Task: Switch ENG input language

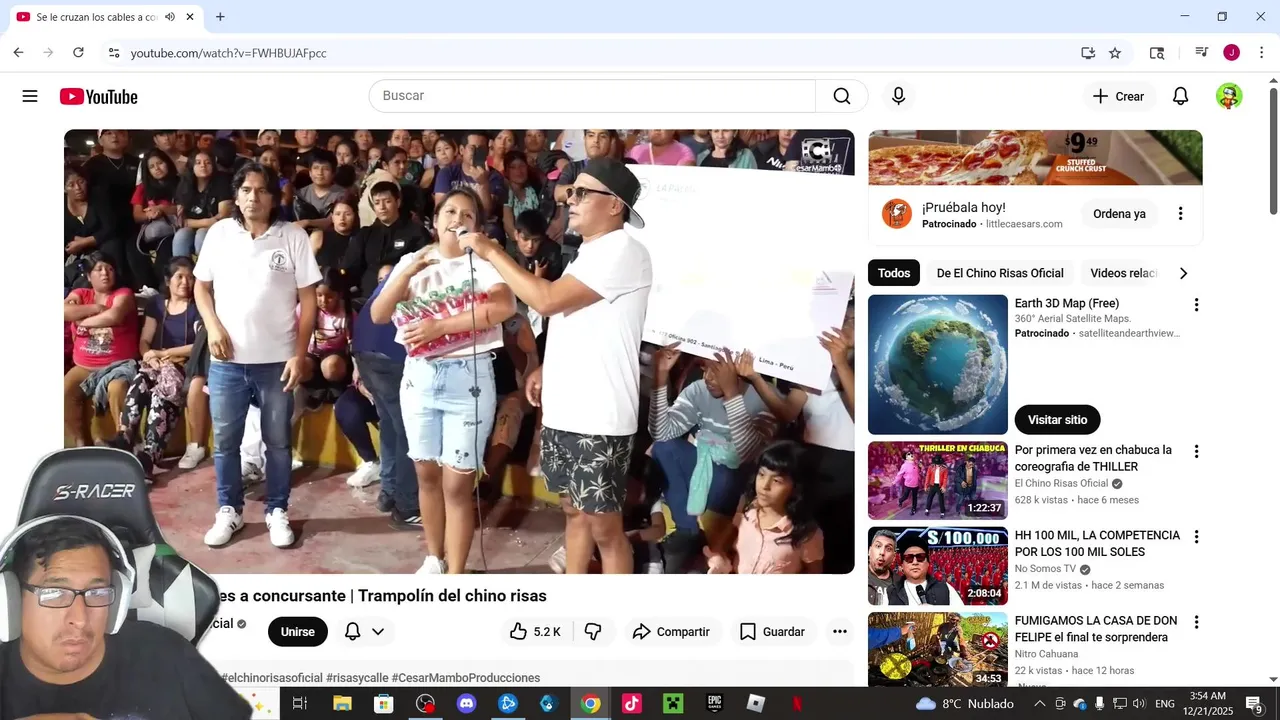Action: tap(1165, 704)
